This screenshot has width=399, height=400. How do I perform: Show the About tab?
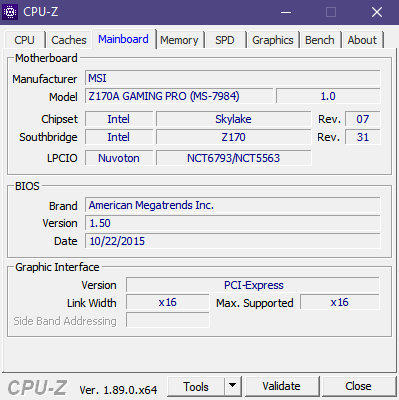pyautogui.click(x=362, y=40)
